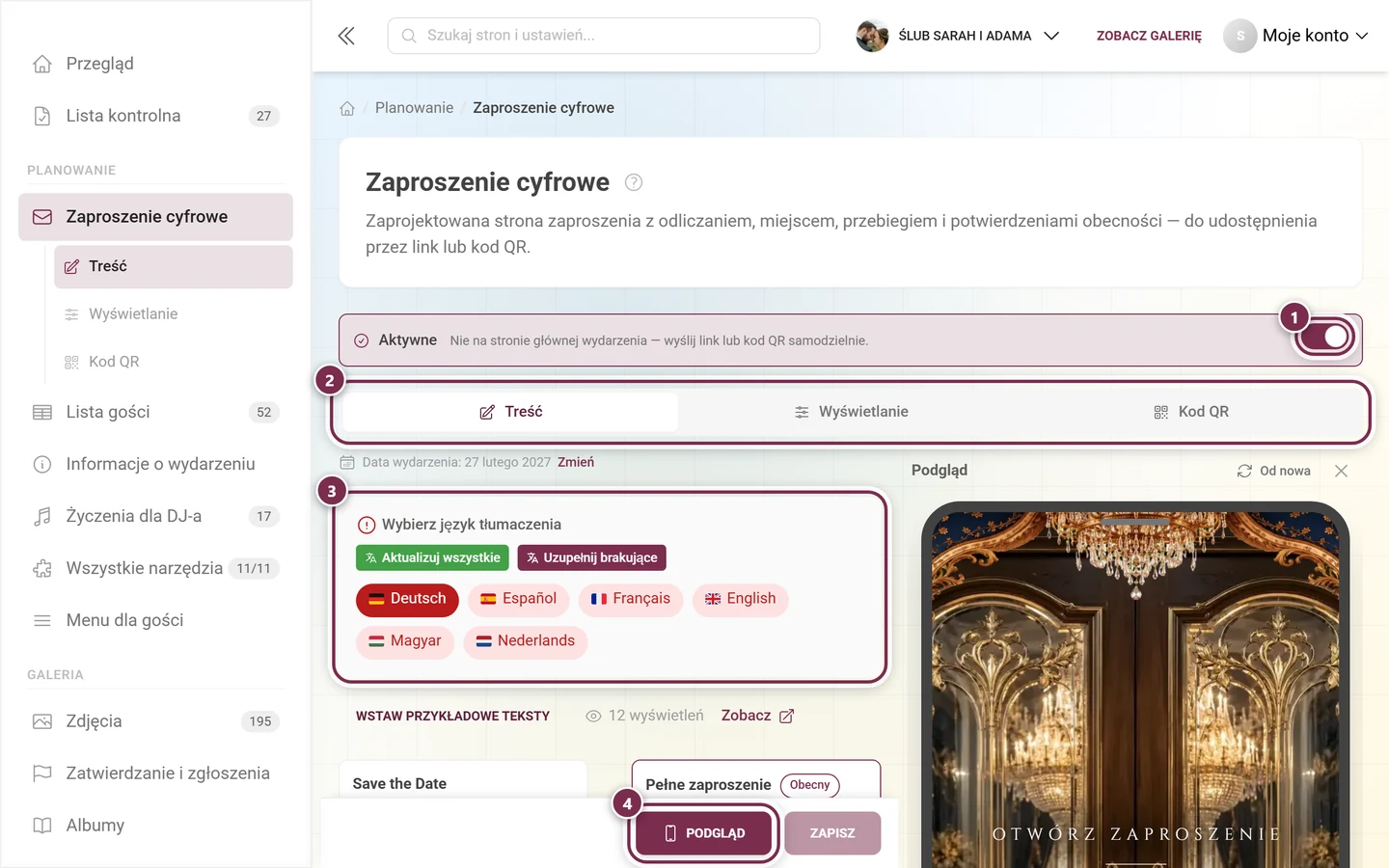The width and height of the screenshot is (1389, 868).
Task: Select the Kod QR sidebar sub-item
Action: (174, 362)
